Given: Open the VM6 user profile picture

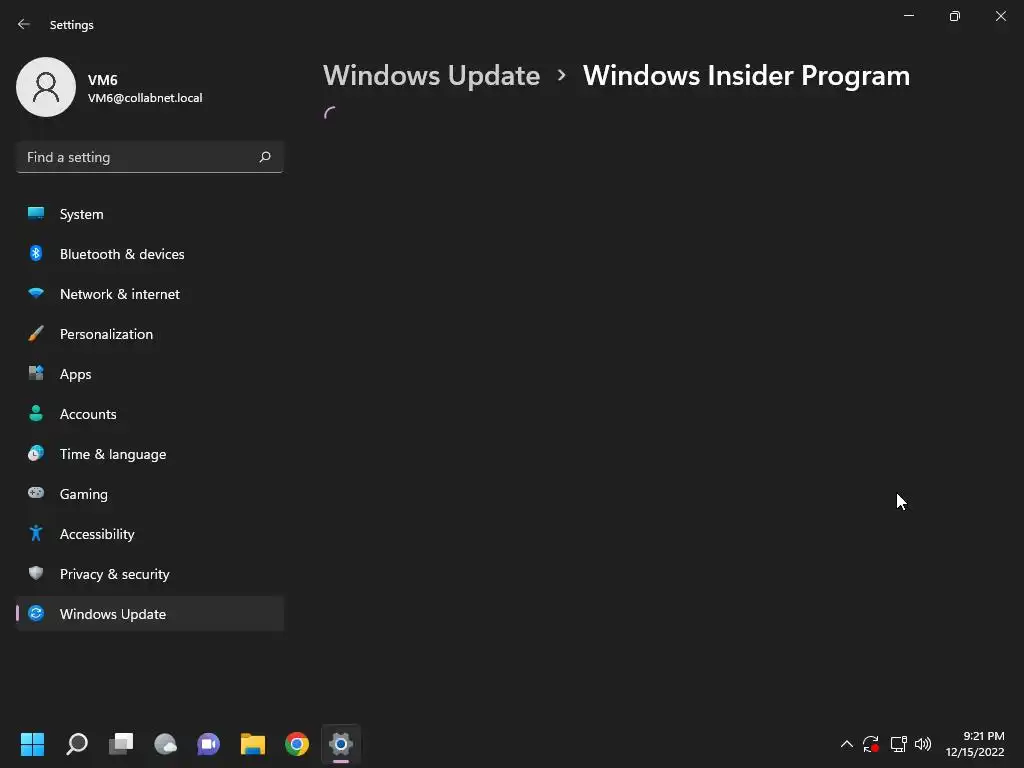Looking at the screenshot, I should pos(46,87).
